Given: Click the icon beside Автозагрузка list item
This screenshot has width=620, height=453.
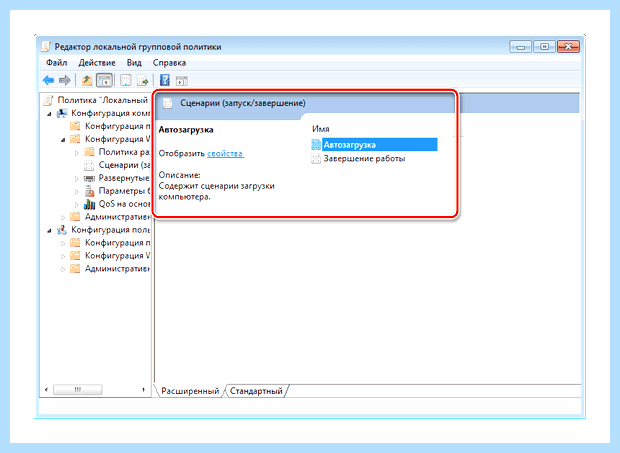Looking at the screenshot, I should pos(316,145).
